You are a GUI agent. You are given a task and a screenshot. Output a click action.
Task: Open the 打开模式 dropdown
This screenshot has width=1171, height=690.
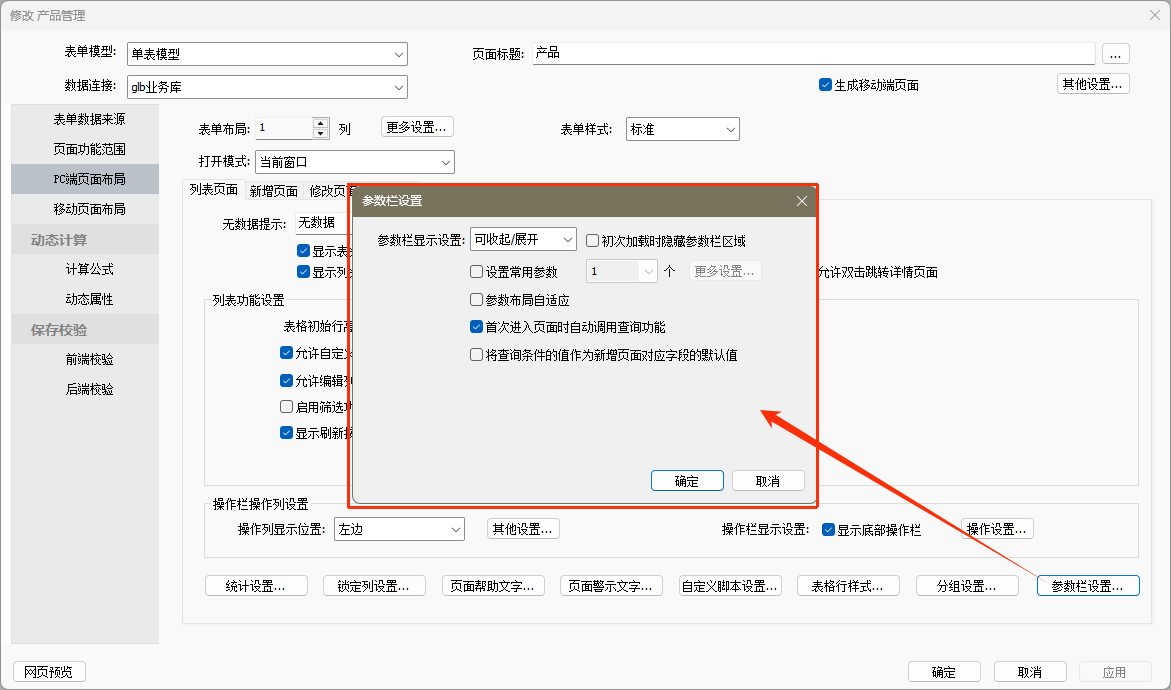click(355, 162)
